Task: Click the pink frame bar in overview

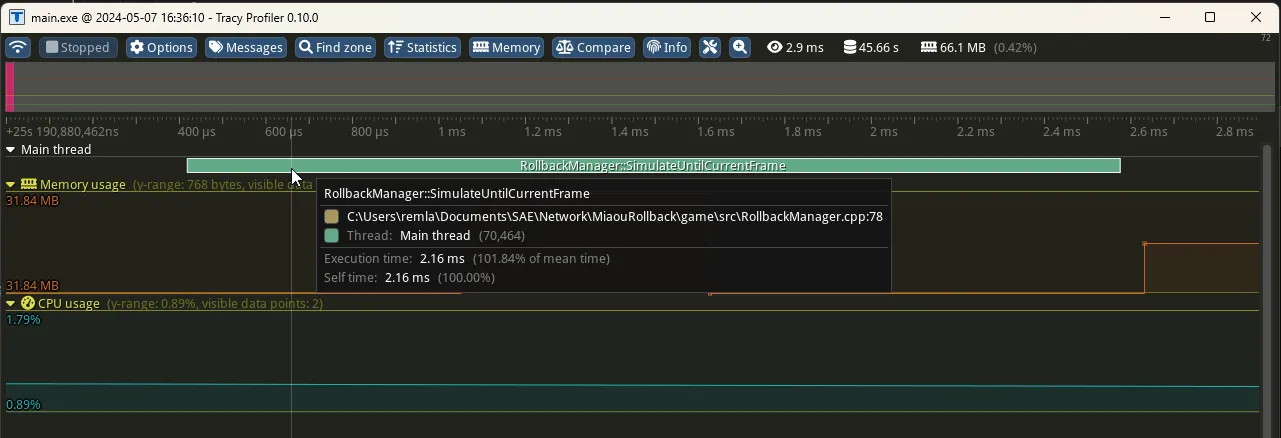Action: [10, 87]
